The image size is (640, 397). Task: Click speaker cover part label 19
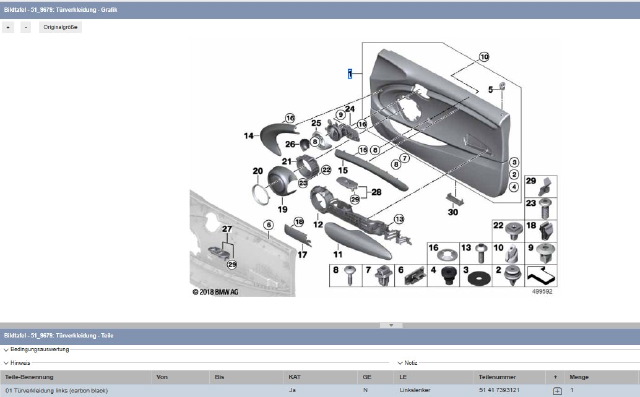[282, 209]
